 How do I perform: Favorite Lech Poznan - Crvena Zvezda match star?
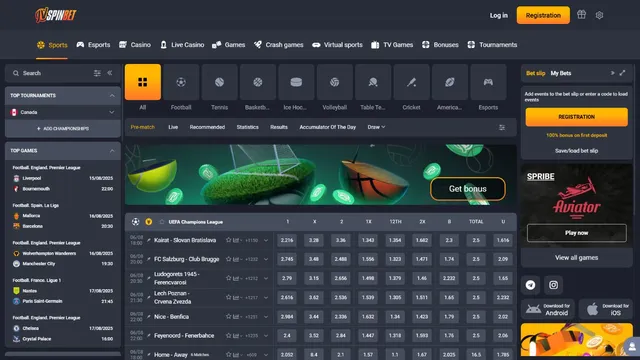coord(229,297)
